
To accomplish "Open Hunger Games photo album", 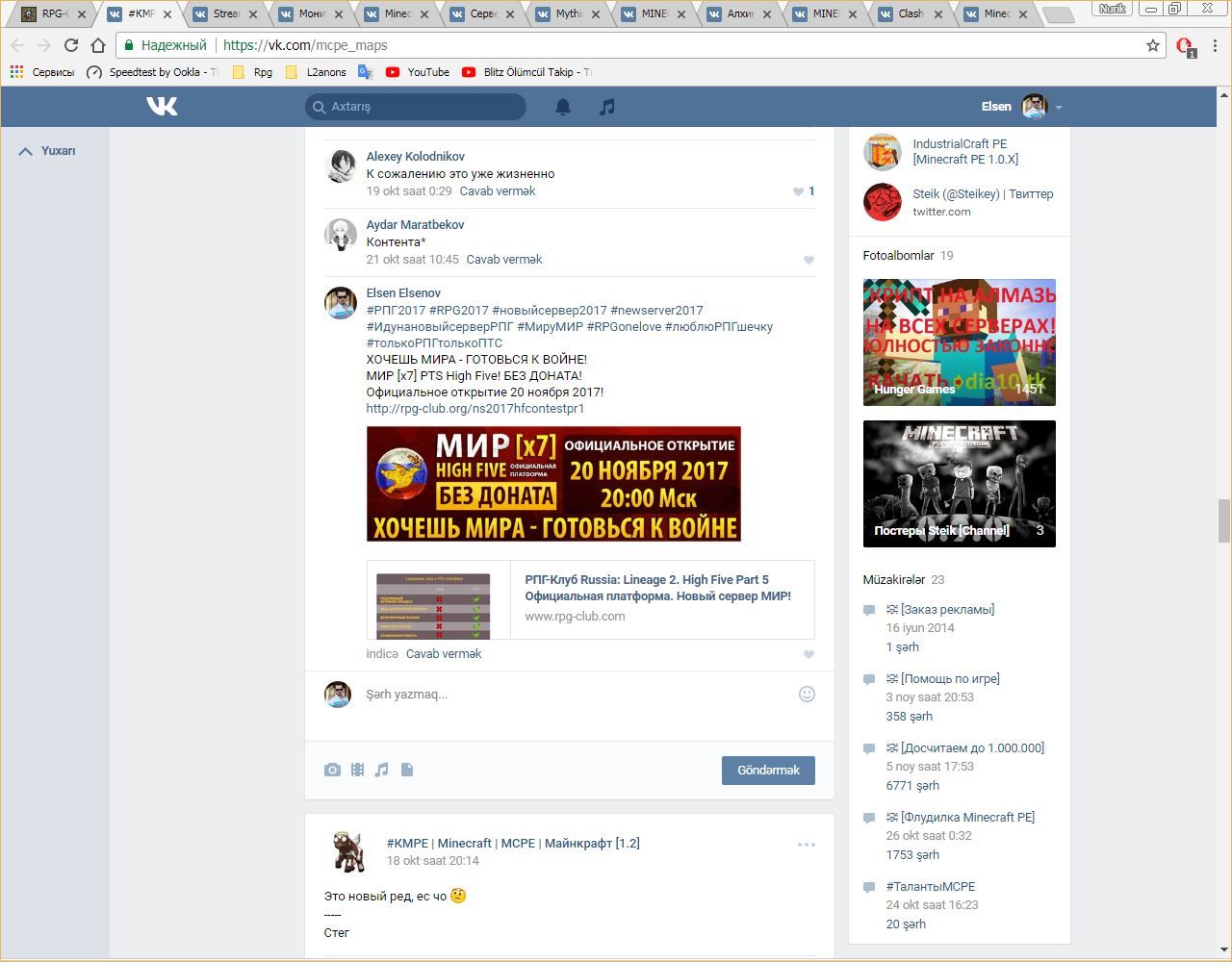I will (960, 342).
